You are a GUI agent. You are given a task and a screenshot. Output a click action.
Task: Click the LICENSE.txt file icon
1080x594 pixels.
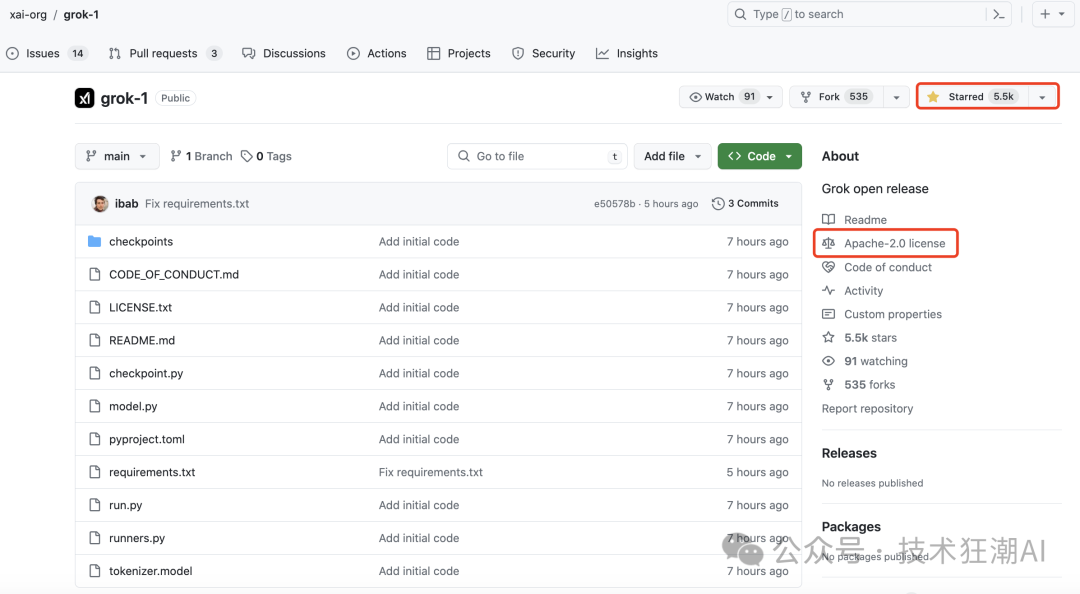click(94, 307)
